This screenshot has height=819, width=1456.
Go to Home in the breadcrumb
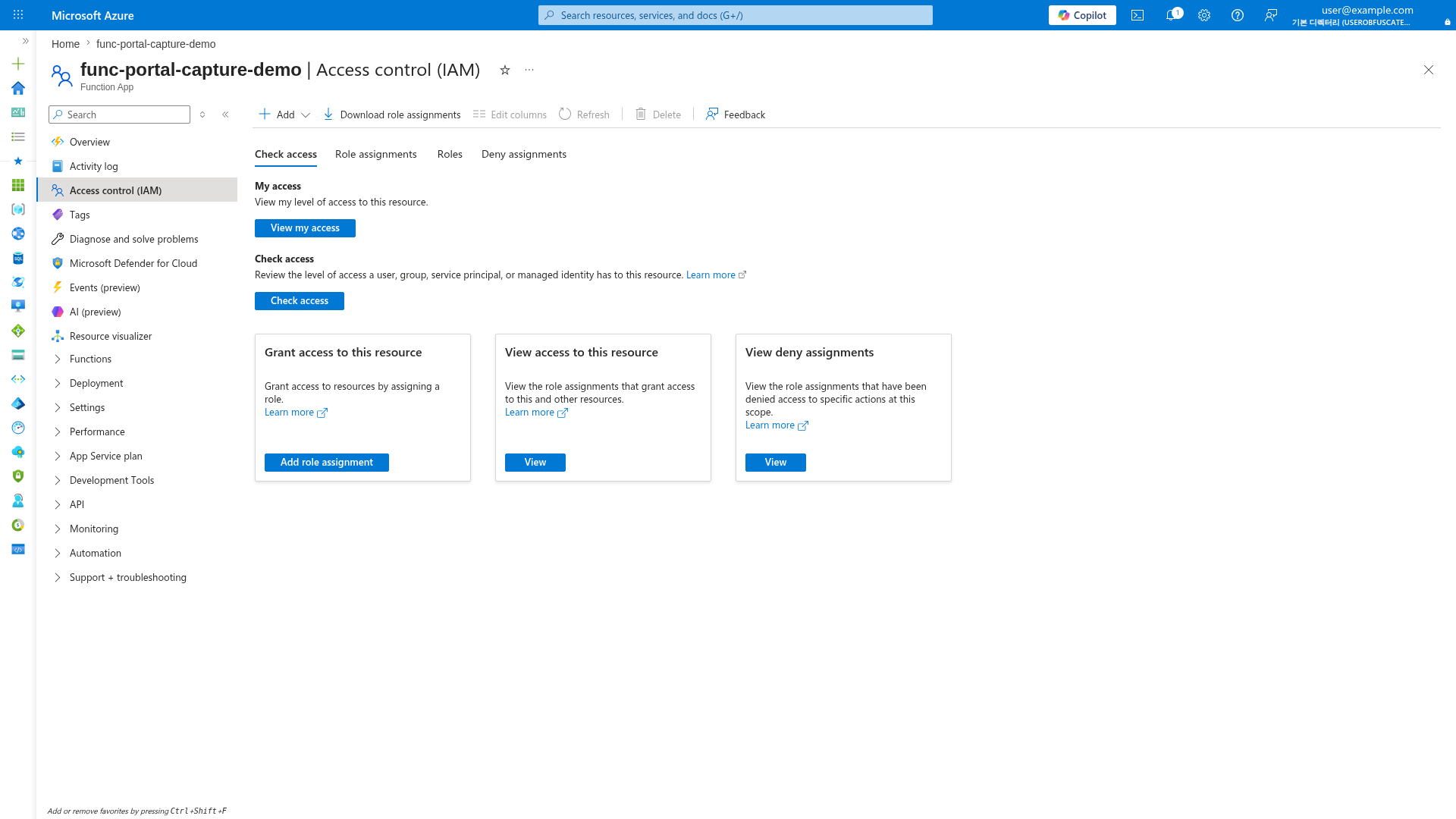tap(65, 44)
